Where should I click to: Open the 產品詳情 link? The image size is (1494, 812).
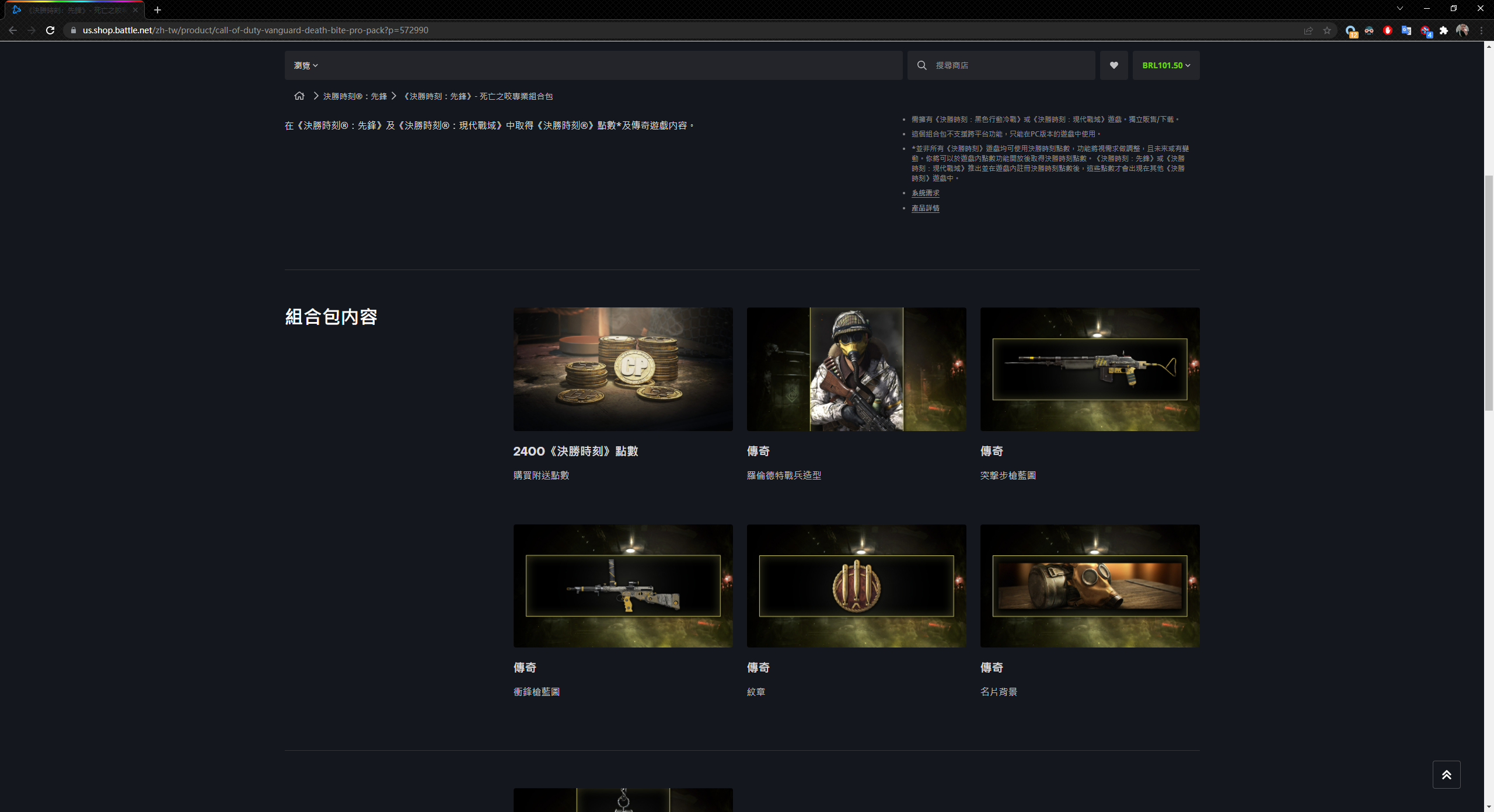926,208
